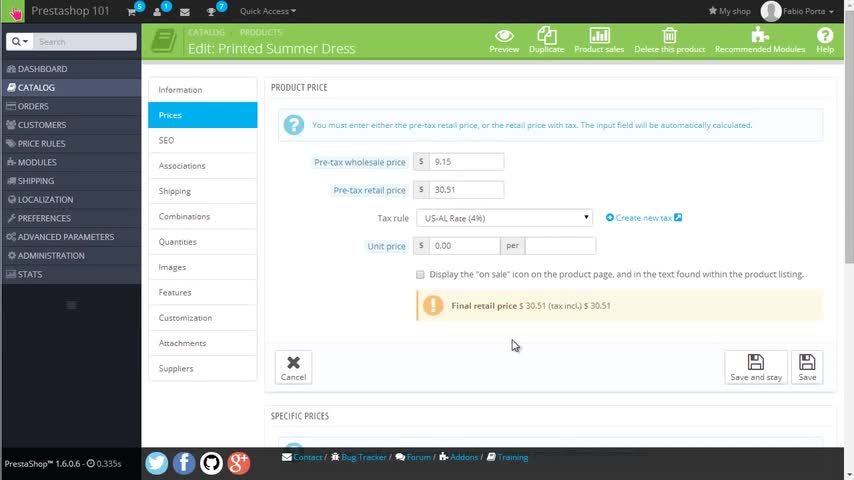Open the Tax rule dropdown
The width and height of the screenshot is (854, 480).
(x=504, y=218)
